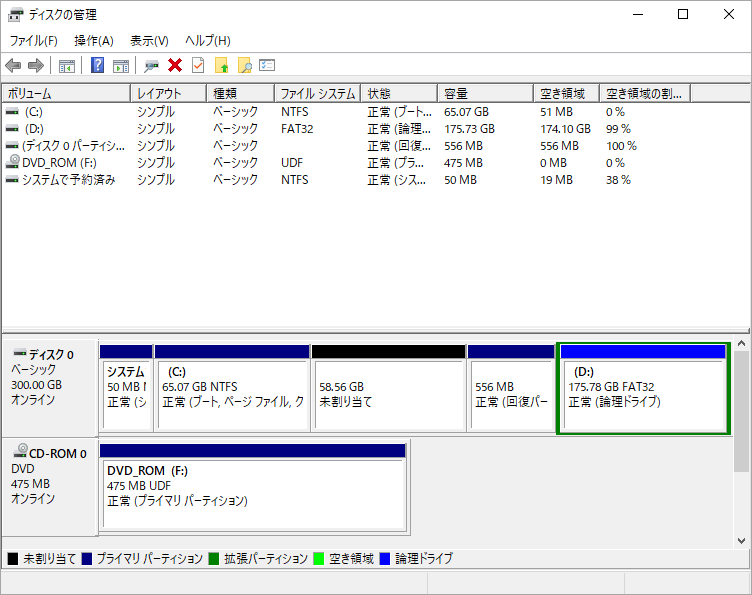Sort by the 状態 column header
752x595 pixels.
click(x=400, y=93)
